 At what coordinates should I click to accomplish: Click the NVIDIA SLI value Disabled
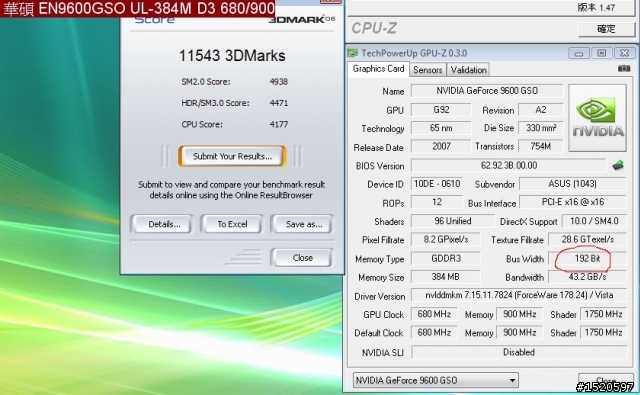(x=519, y=352)
